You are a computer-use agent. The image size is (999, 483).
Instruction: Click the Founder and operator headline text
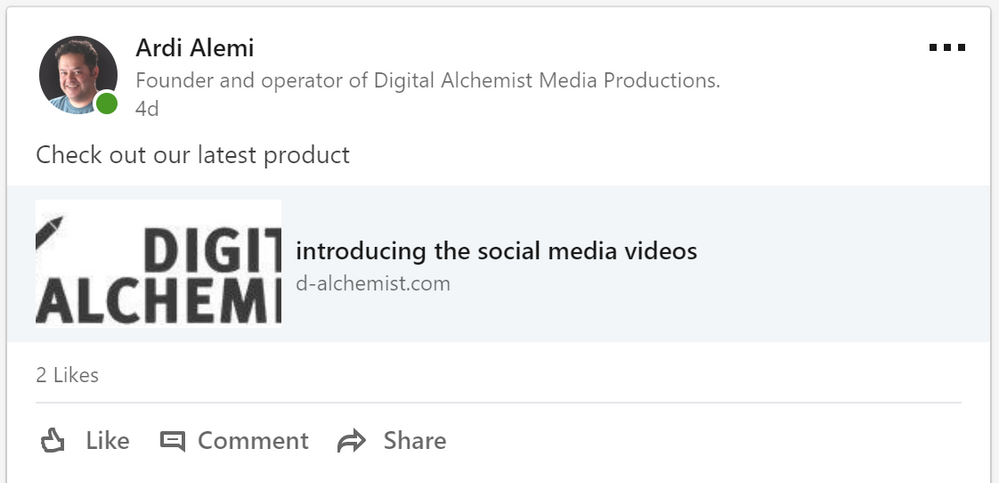[427, 80]
